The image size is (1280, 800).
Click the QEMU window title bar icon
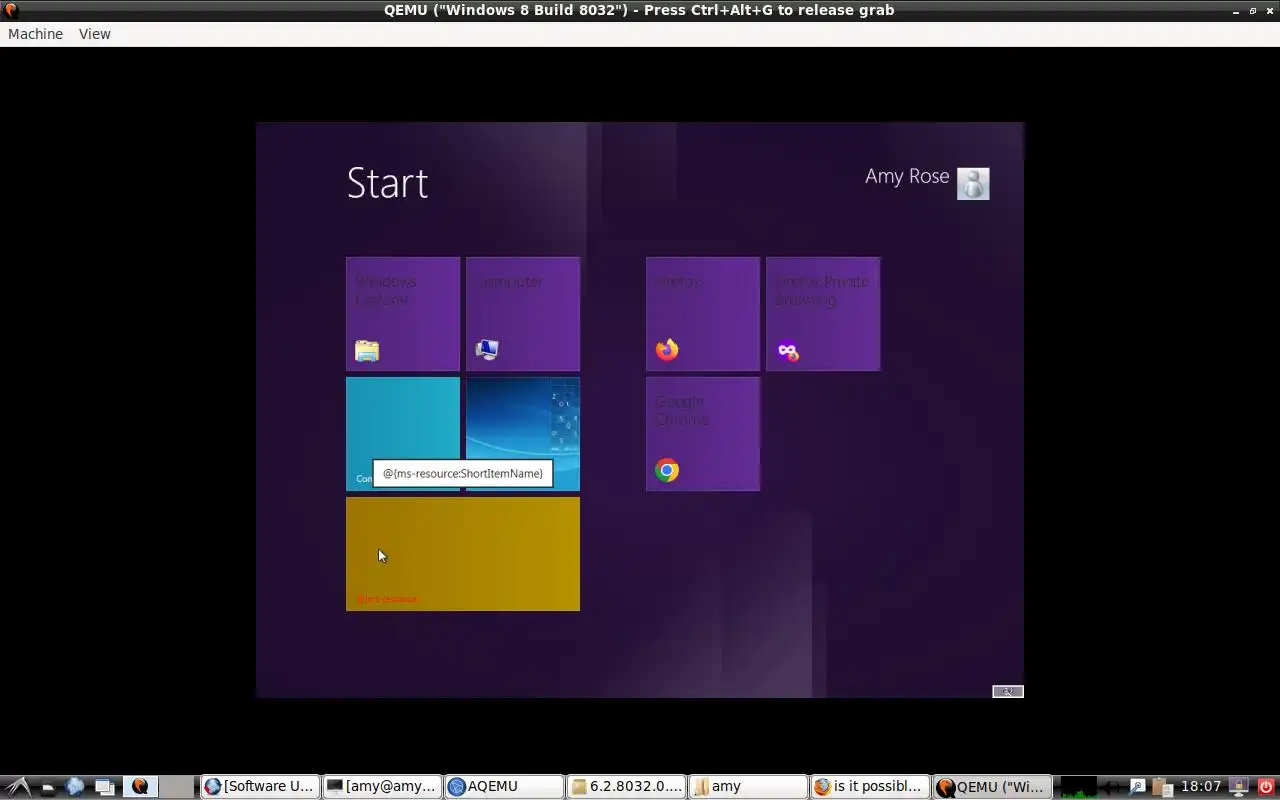tap(10, 10)
